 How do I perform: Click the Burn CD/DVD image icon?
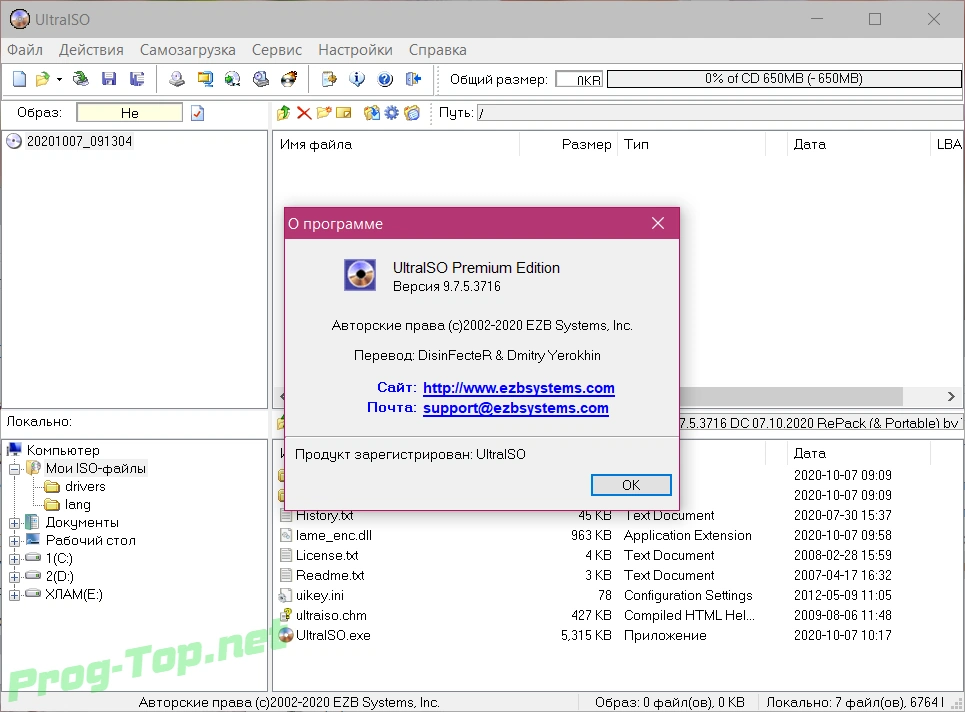[x=289, y=79]
